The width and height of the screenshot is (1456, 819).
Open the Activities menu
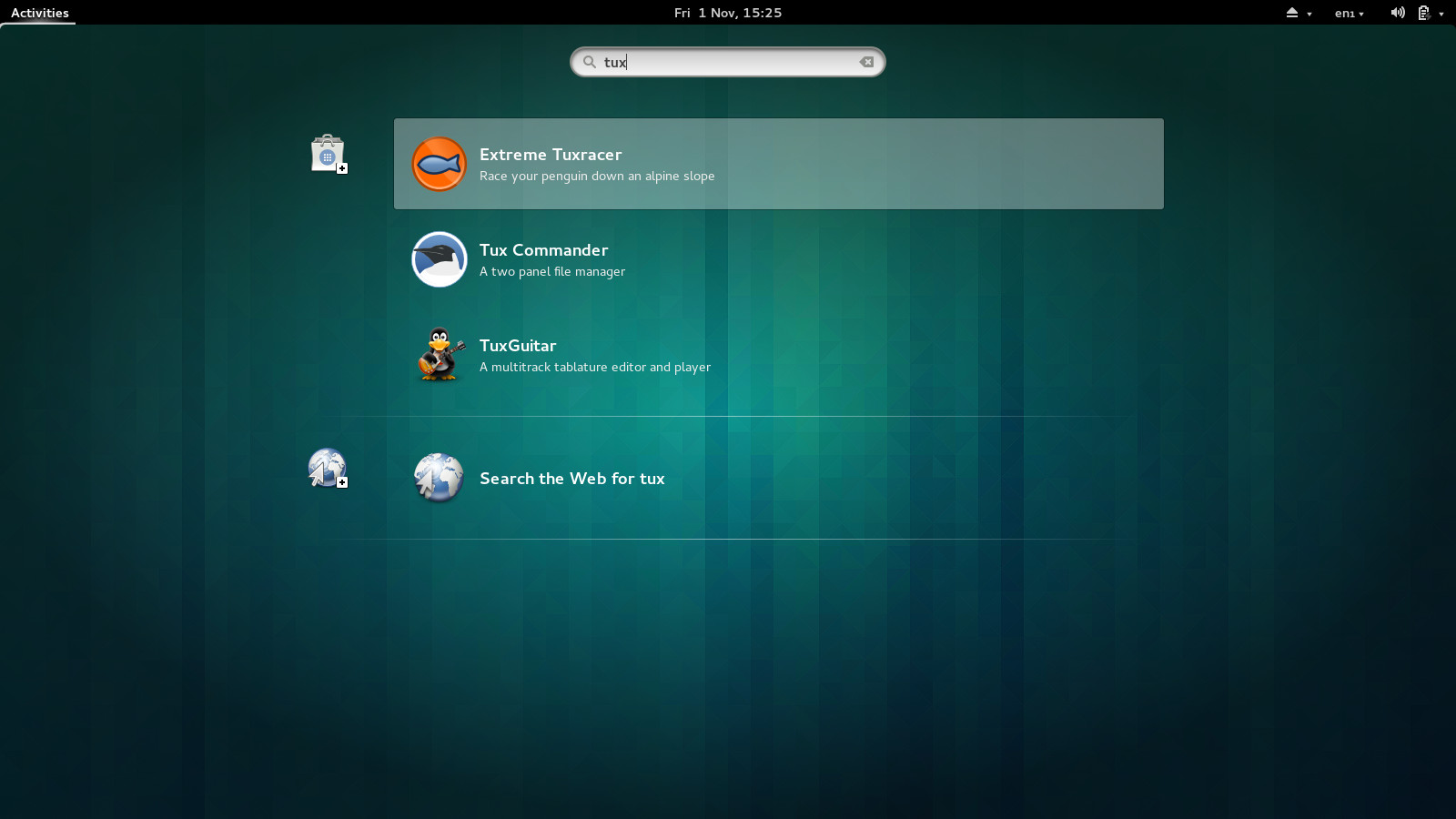(38, 13)
